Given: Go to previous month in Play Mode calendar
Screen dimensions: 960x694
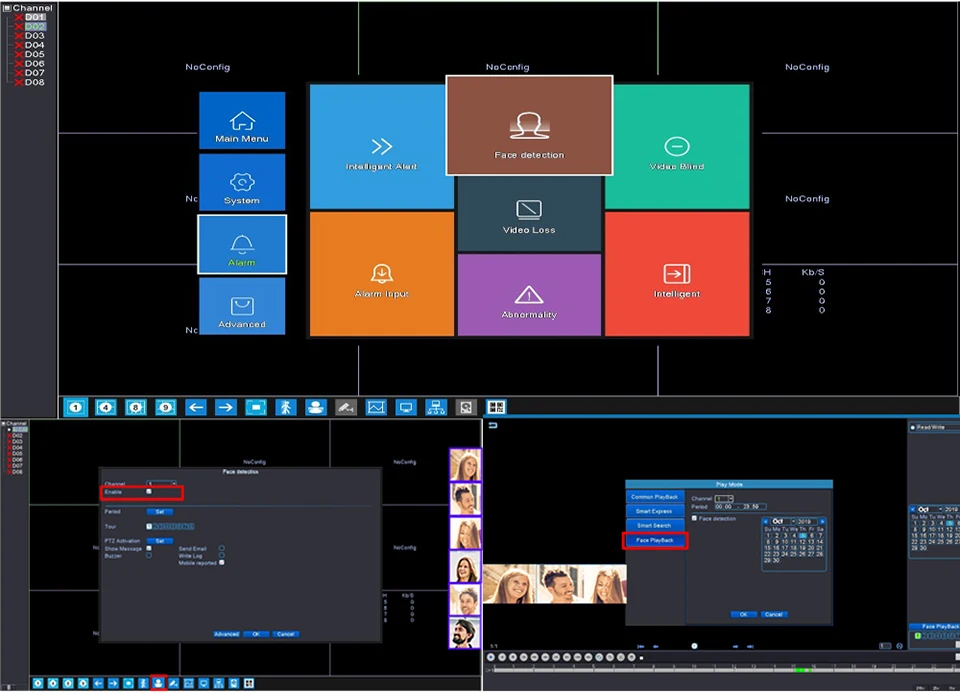Looking at the screenshot, I should click(x=765, y=521).
